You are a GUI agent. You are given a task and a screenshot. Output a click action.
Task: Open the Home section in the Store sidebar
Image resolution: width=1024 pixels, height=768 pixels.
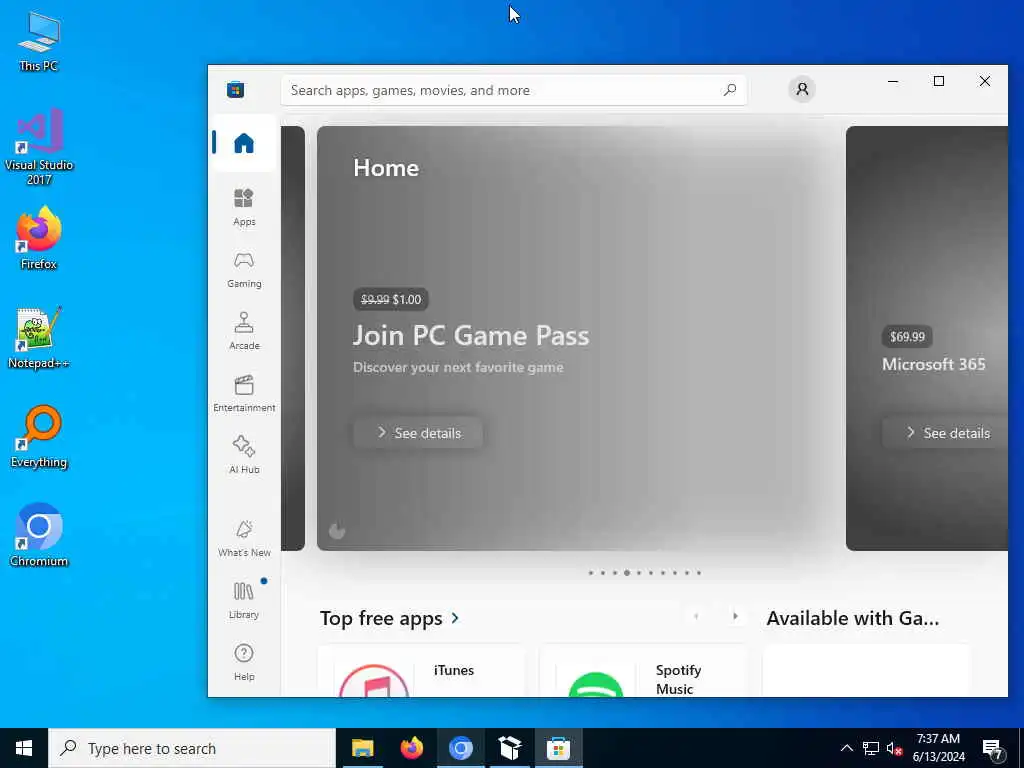(244, 143)
